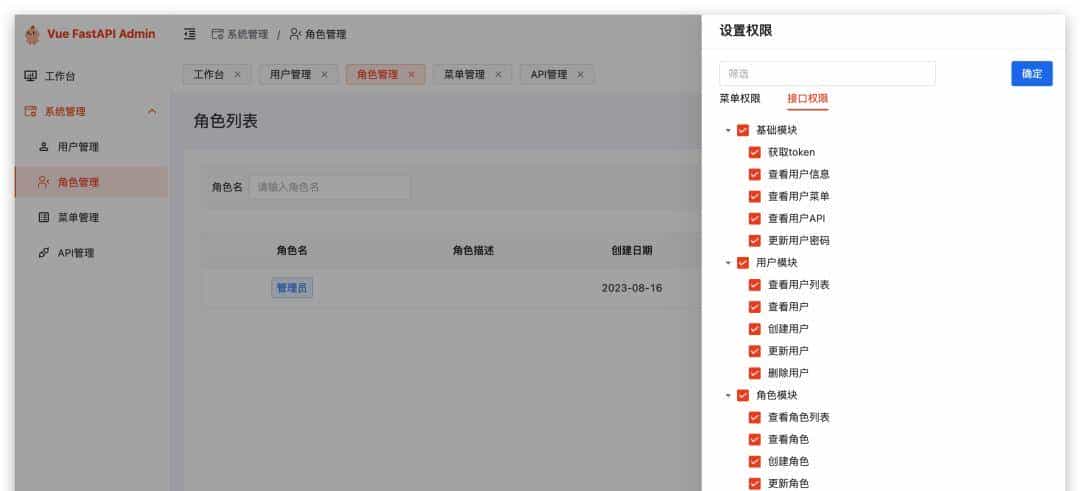This screenshot has height=491, width=1080.
Task: Toggle the sidebar collapse icon in header
Action: tap(190, 34)
